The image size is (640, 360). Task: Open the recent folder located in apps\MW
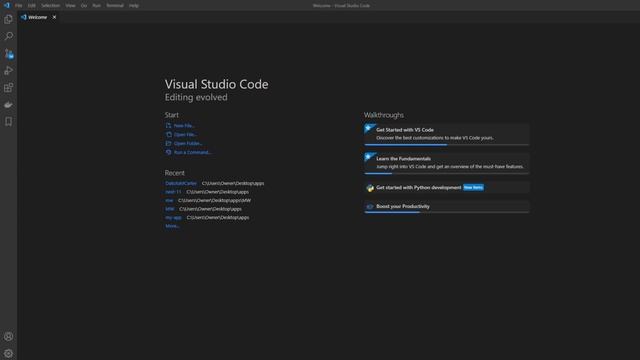coord(169,200)
